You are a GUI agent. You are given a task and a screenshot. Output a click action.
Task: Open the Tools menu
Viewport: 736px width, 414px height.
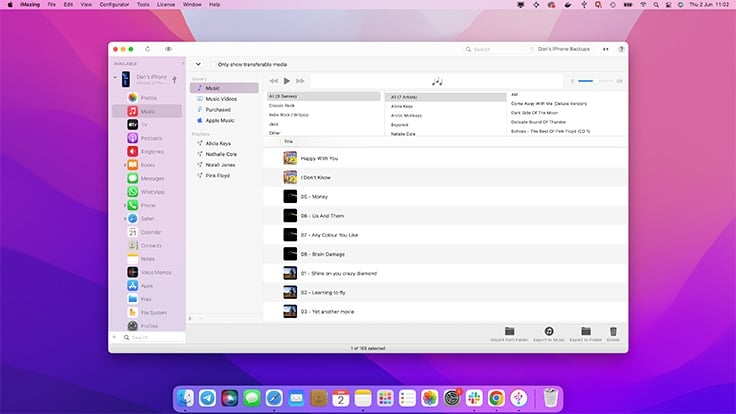pyautogui.click(x=143, y=4)
